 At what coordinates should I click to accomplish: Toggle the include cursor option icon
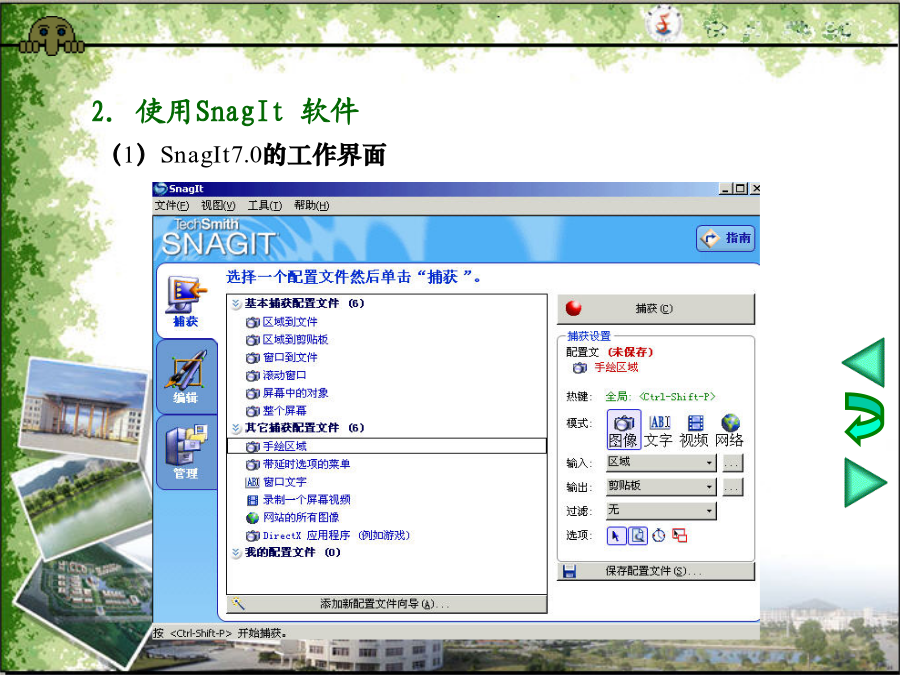(x=616, y=536)
